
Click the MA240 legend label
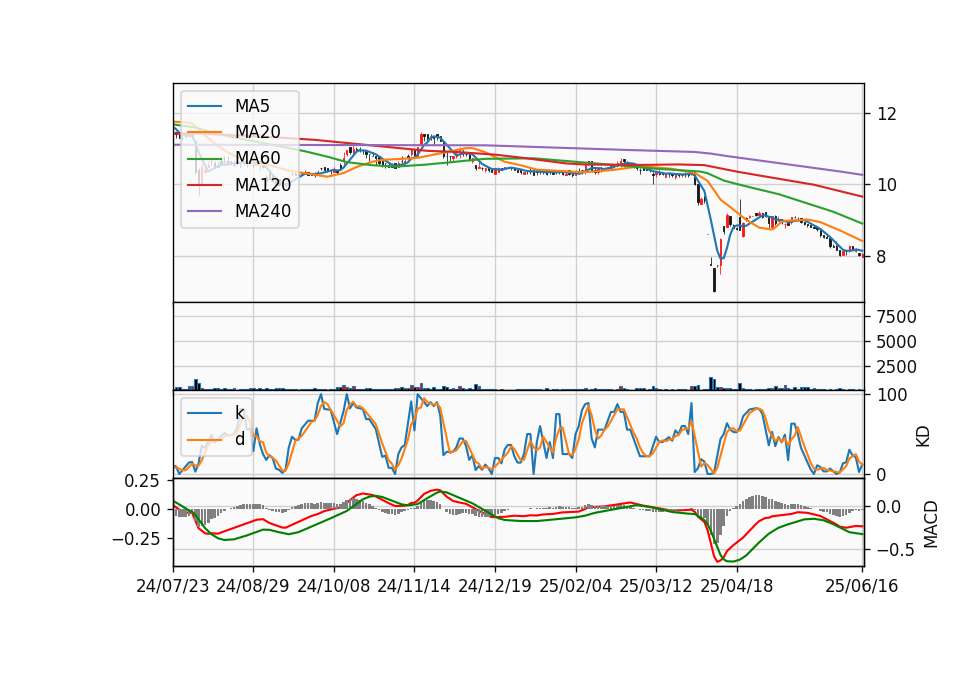[x=263, y=211]
